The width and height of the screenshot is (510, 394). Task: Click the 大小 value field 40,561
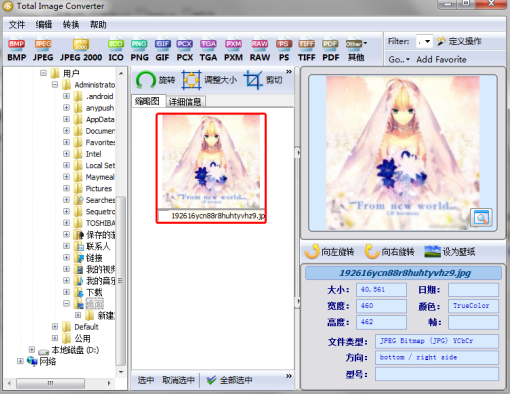coord(381,290)
